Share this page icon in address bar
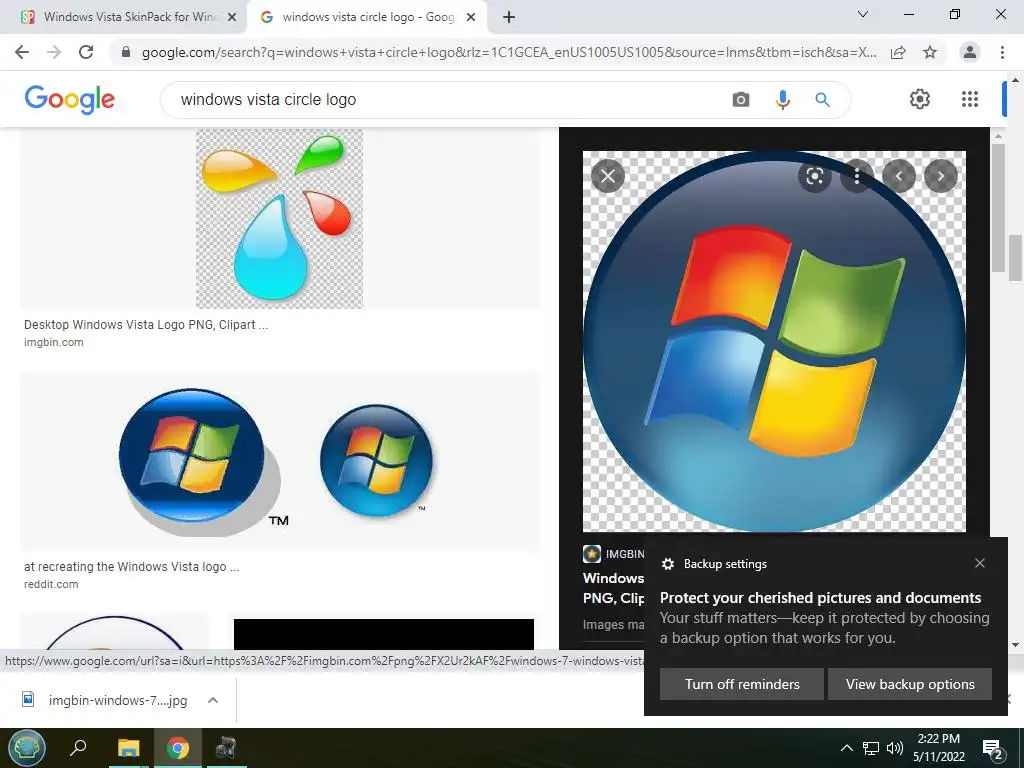This screenshot has width=1024, height=768. [898, 52]
